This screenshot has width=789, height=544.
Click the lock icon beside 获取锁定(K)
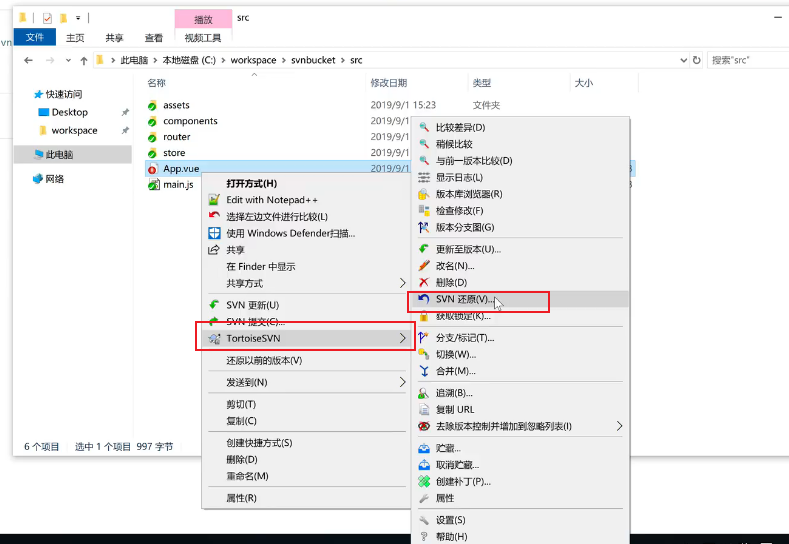[424, 316]
